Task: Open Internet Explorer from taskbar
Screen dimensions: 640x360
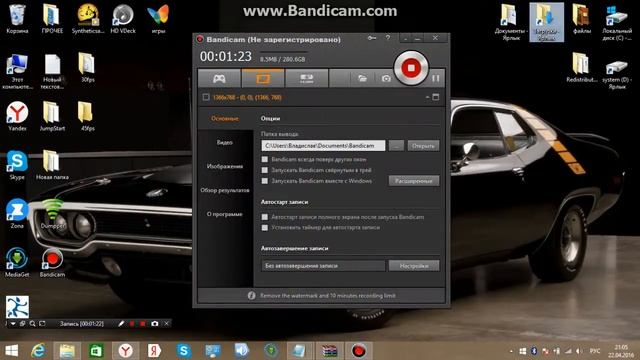Action: pos(38,351)
